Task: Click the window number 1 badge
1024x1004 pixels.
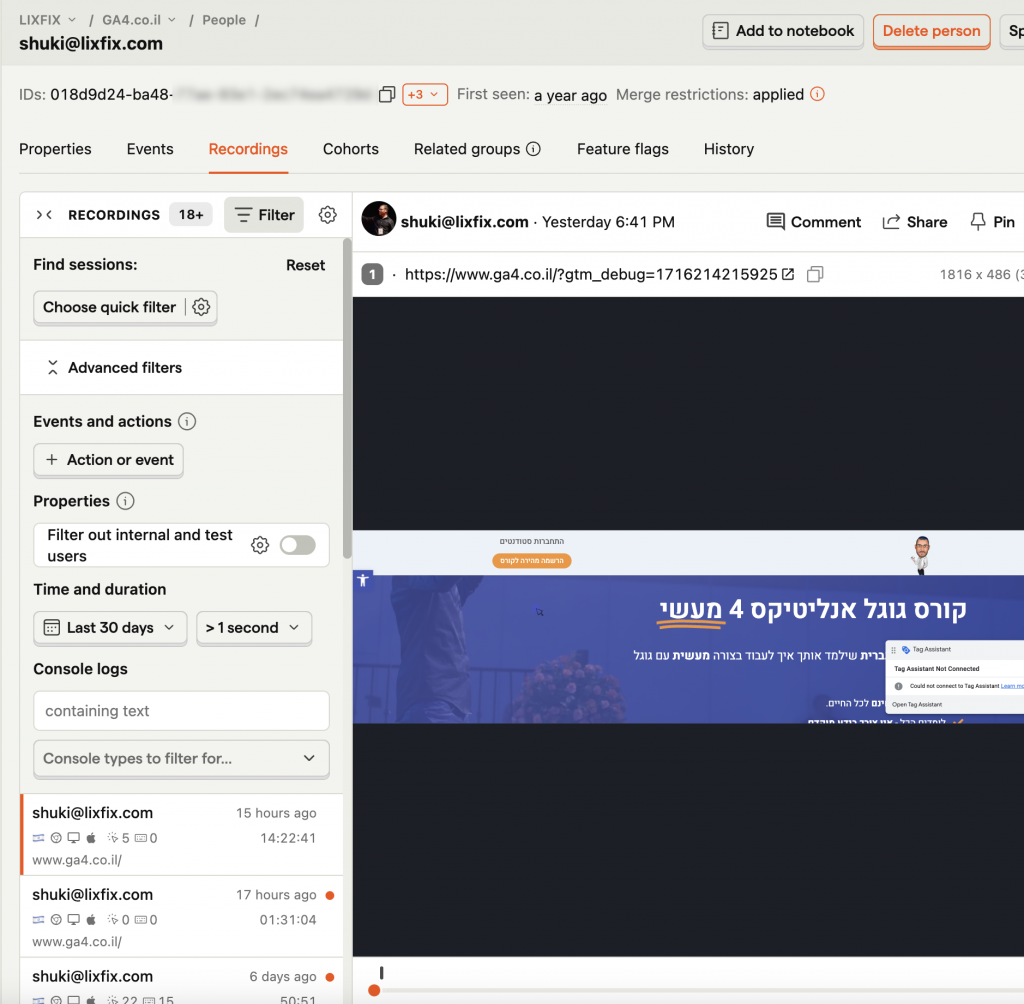Action: pos(372,274)
